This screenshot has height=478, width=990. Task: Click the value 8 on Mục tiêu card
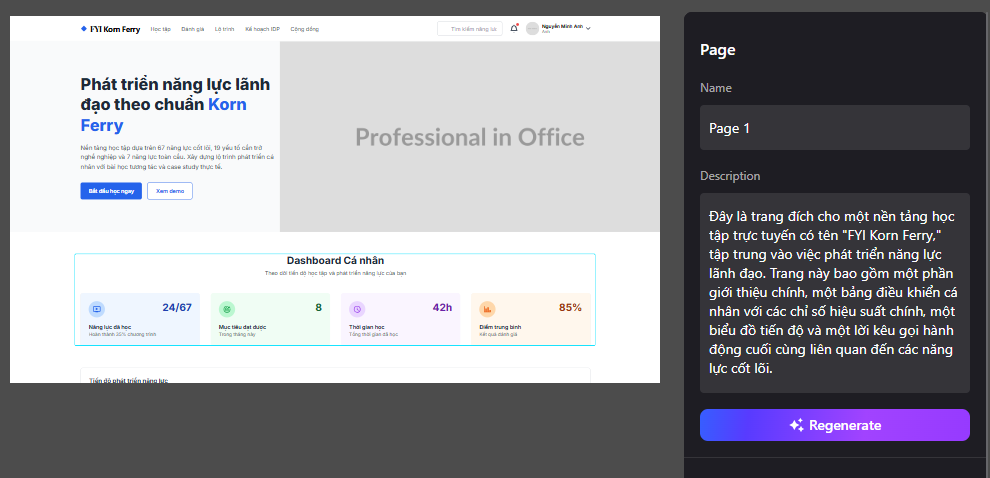coord(318,308)
